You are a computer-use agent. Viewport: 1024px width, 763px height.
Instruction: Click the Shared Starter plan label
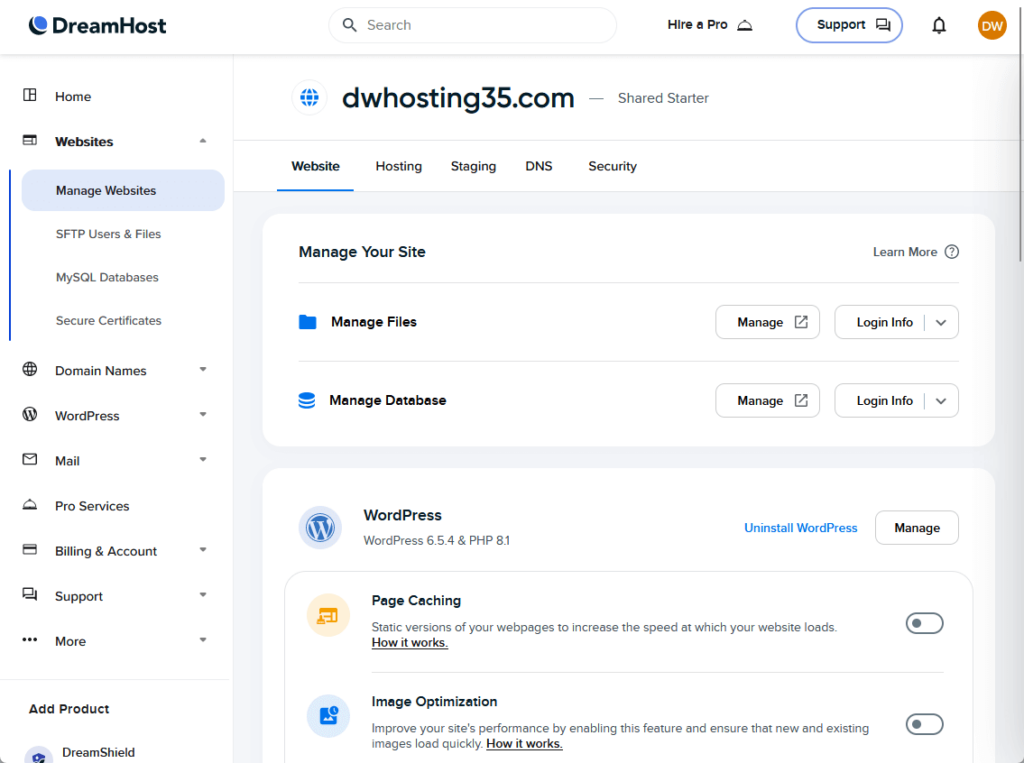[663, 98]
